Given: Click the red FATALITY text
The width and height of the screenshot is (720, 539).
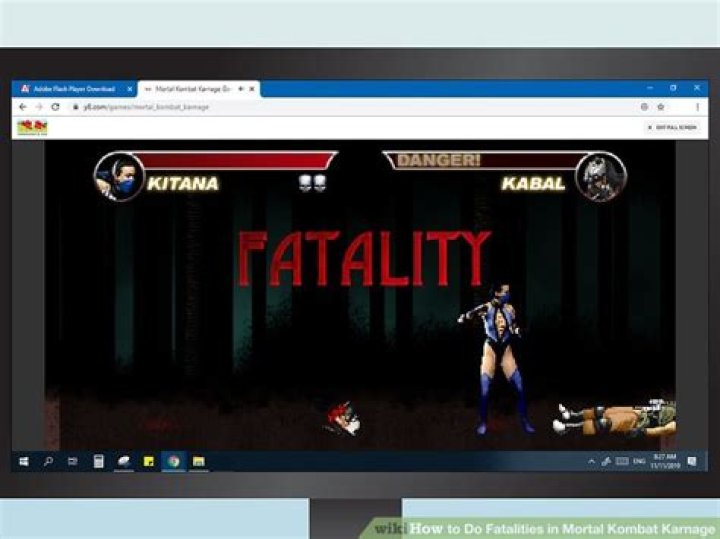Looking at the screenshot, I should 365,258.
